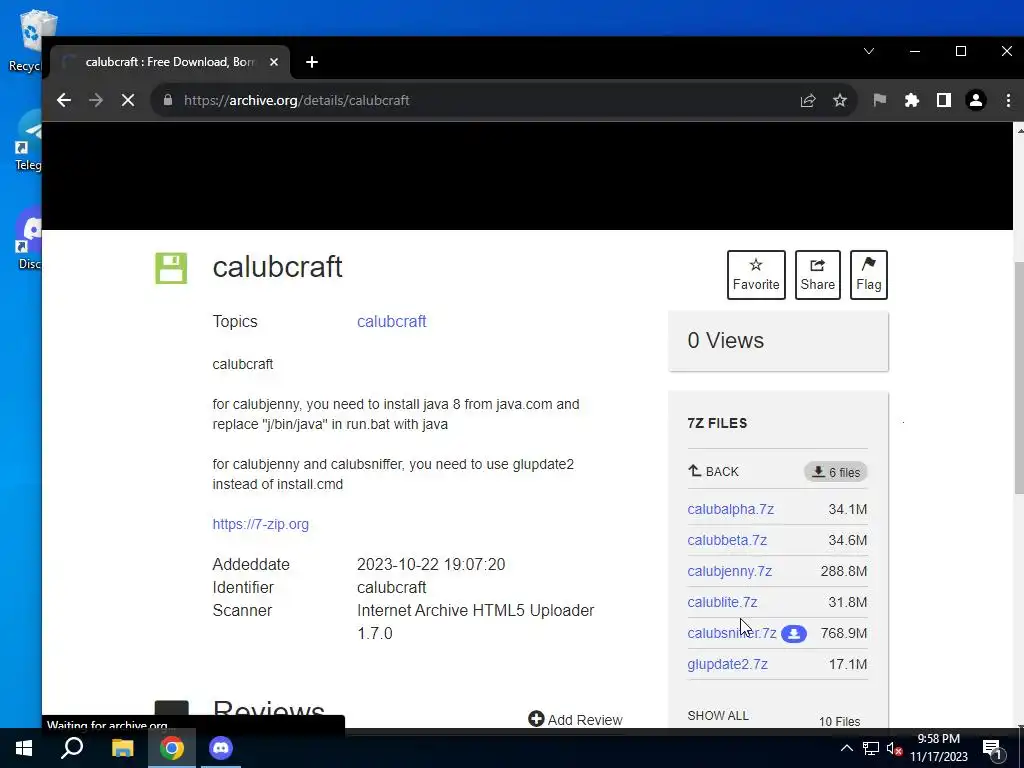Switch to Chrome in taskbar
This screenshot has height=768, width=1024.
(x=172, y=748)
